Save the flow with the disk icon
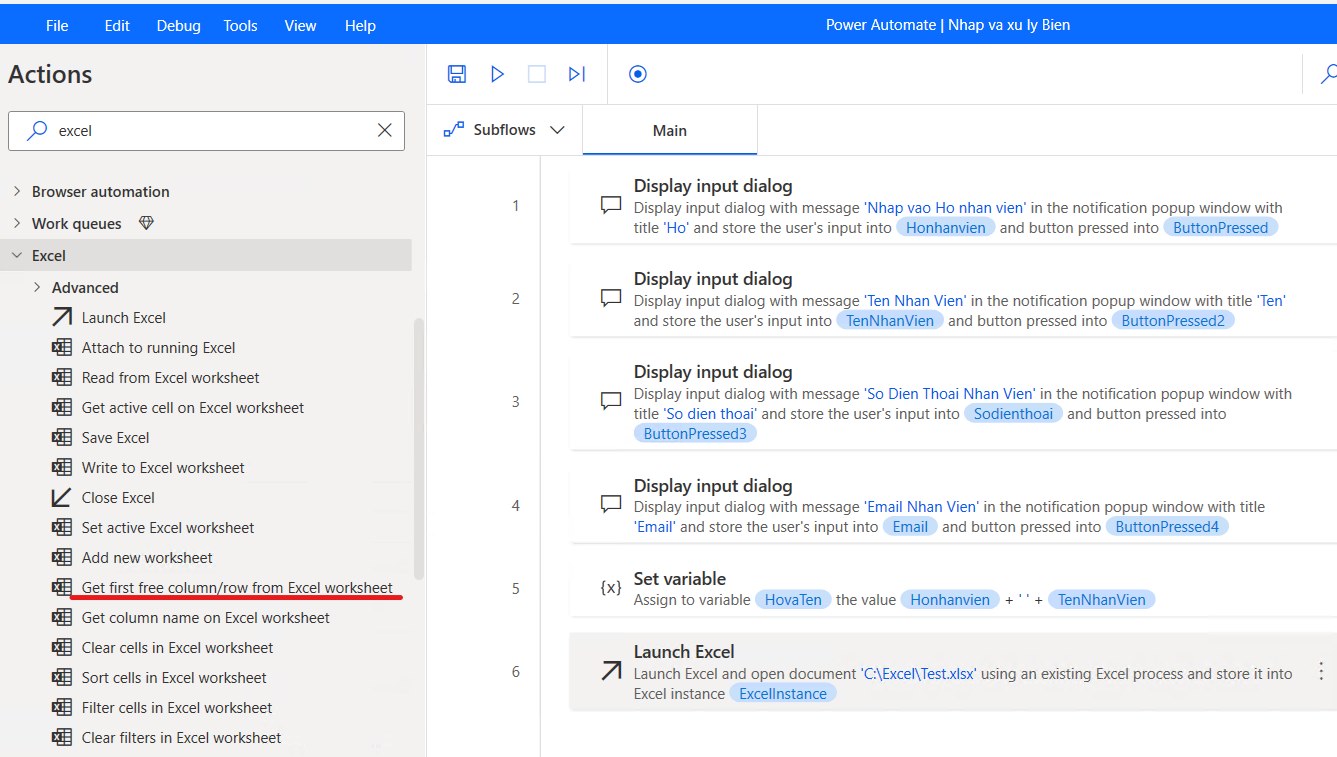 (457, 74)
